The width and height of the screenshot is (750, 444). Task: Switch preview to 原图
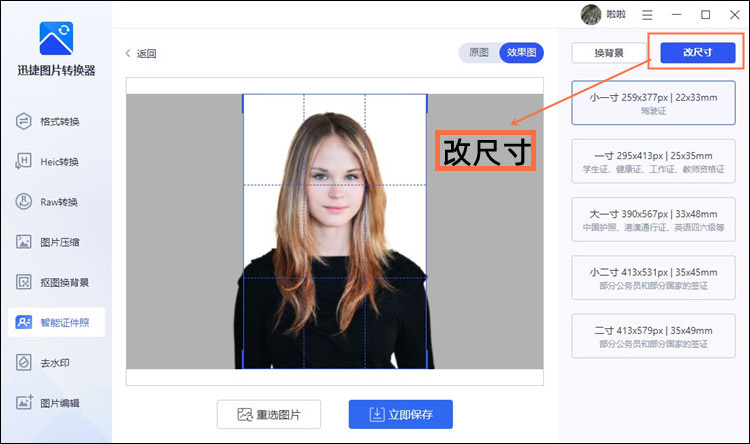(x=480, y=53)
